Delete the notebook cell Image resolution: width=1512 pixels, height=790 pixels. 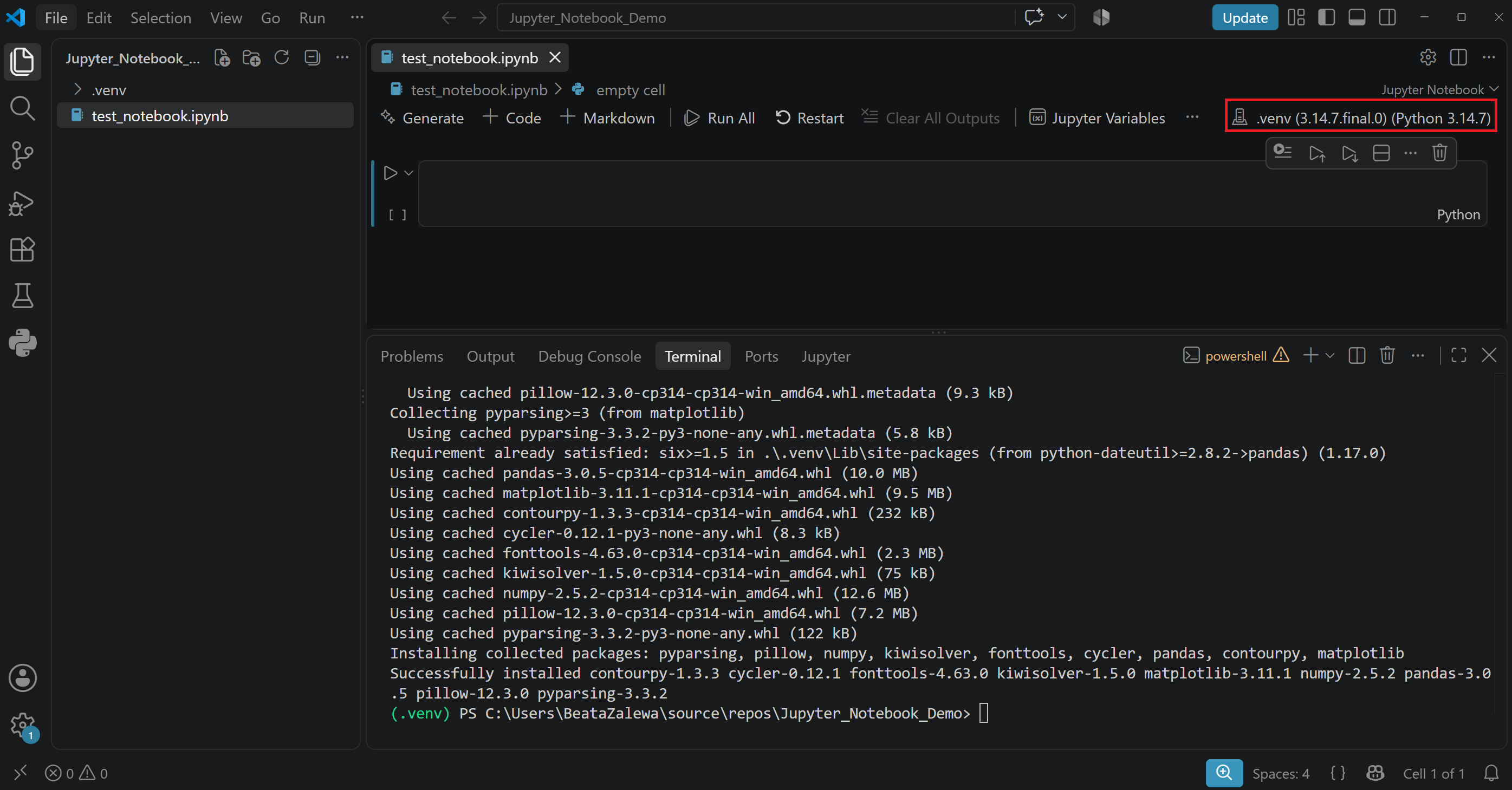click(1439, 154)
